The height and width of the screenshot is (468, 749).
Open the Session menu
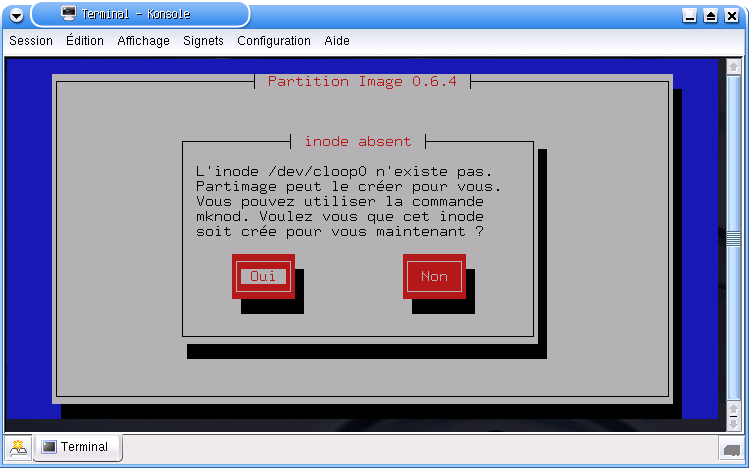point(31,41)
